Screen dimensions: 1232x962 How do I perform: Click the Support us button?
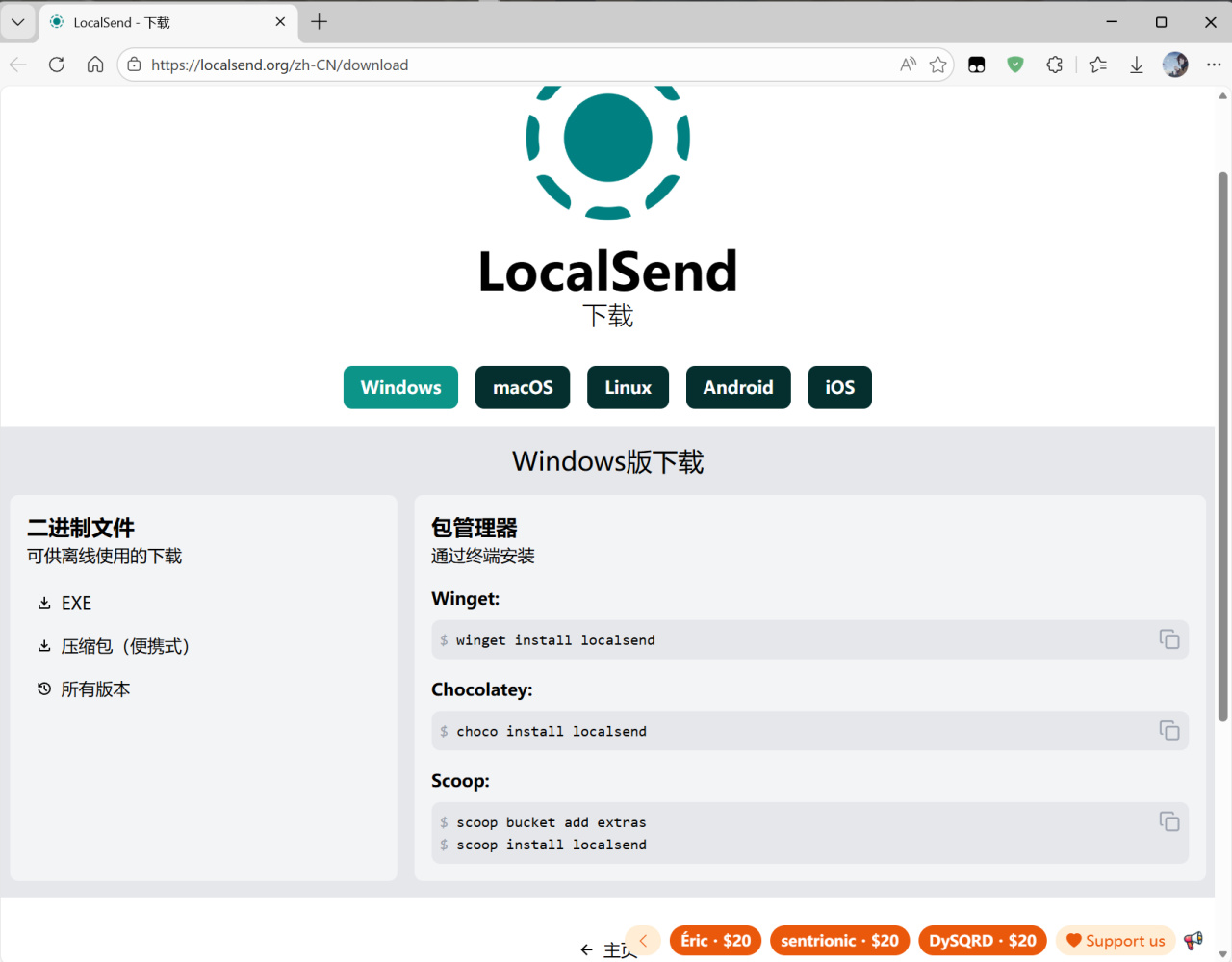[1116, 941]
